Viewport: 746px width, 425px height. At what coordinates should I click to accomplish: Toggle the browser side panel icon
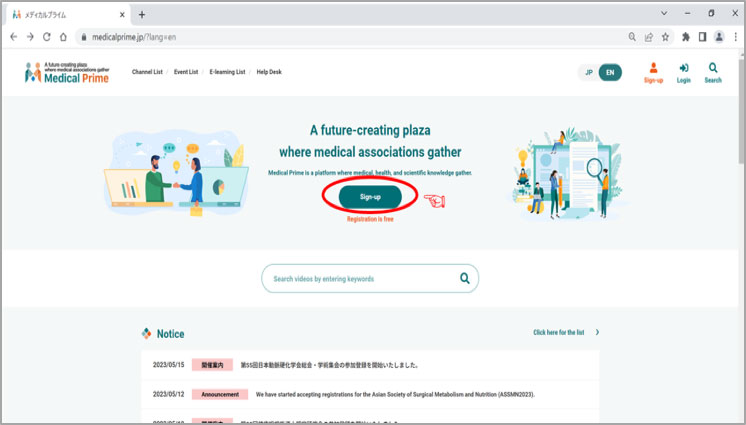coord(702,37)
